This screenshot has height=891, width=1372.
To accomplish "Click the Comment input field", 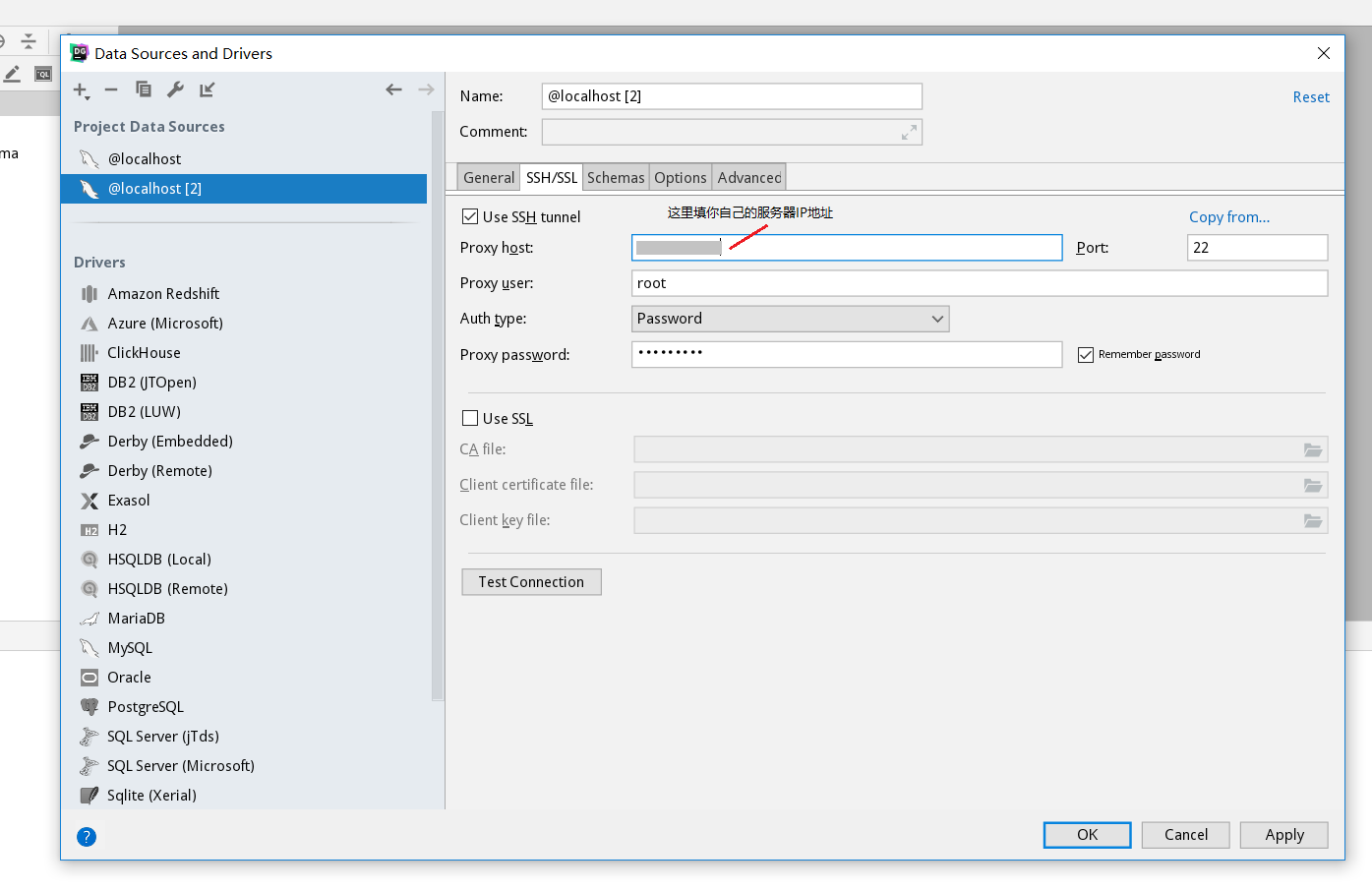I will 732,132.
